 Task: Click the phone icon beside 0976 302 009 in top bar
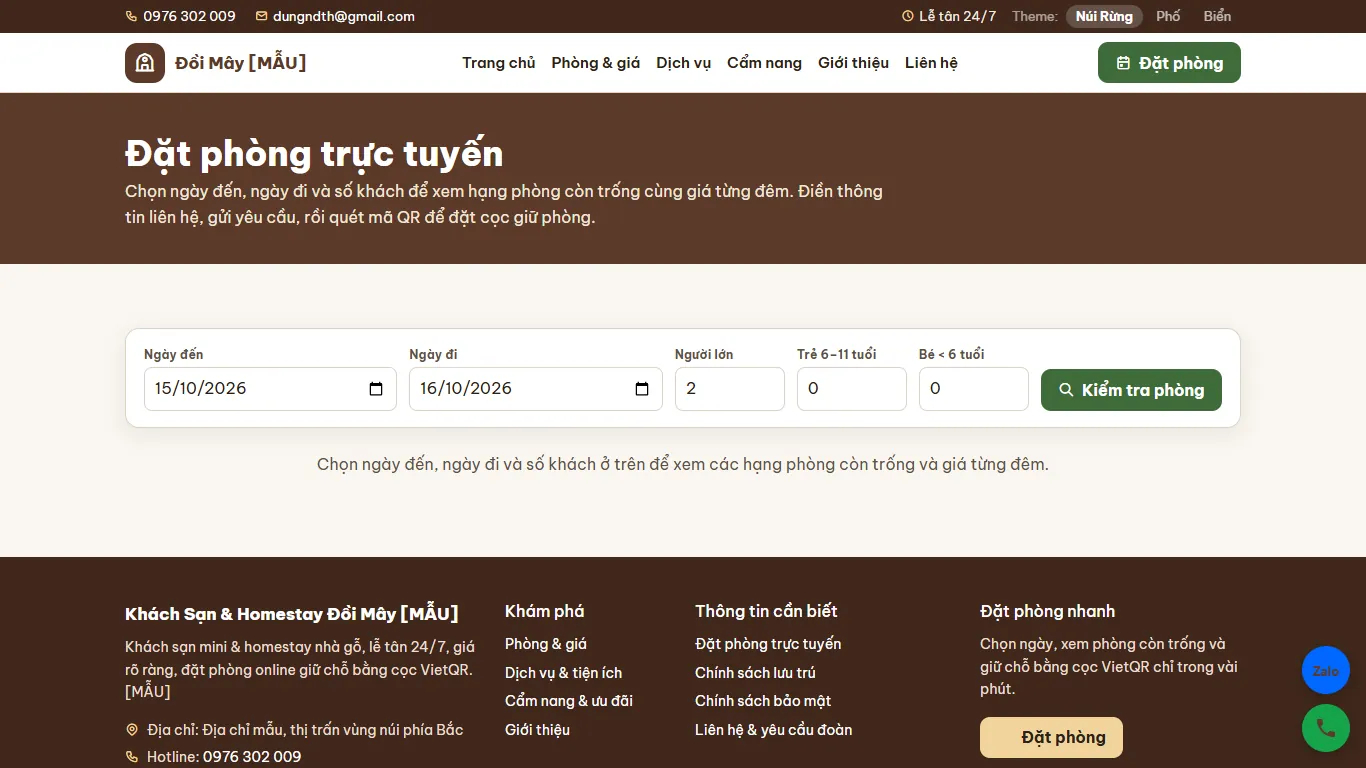tap(131, 16)
